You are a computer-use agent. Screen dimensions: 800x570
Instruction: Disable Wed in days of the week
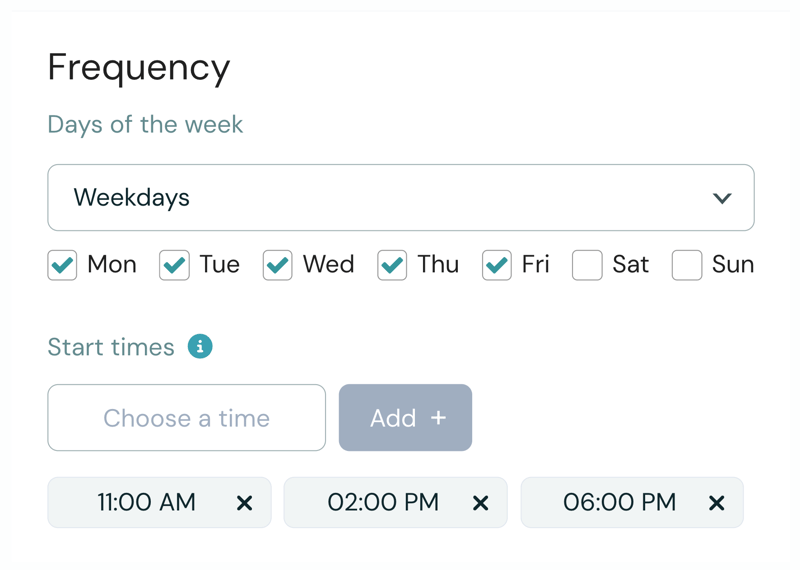[278, 265]
